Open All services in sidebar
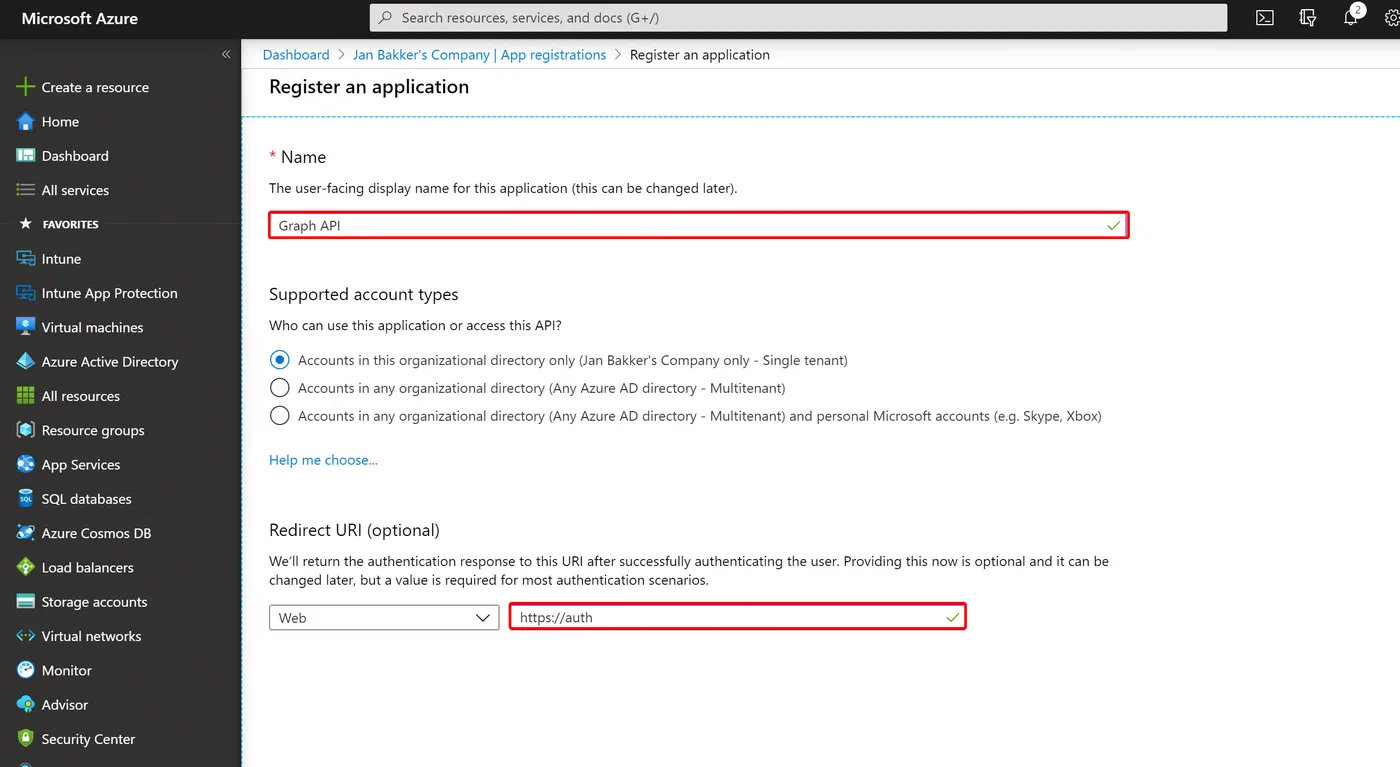The height and width of the screenshot is (767, 1400). pos(75,190)
